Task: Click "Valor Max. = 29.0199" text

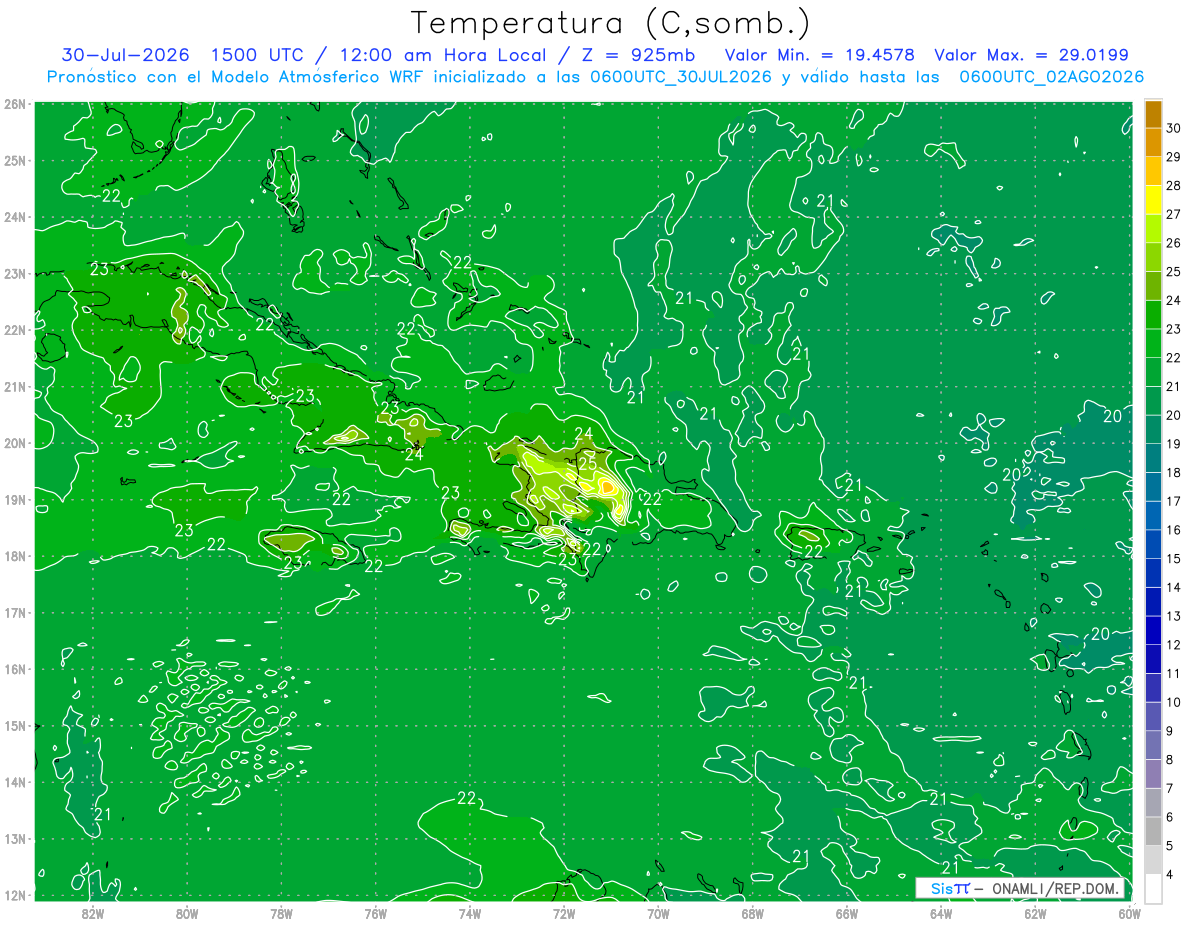Action: [1031, 55]
